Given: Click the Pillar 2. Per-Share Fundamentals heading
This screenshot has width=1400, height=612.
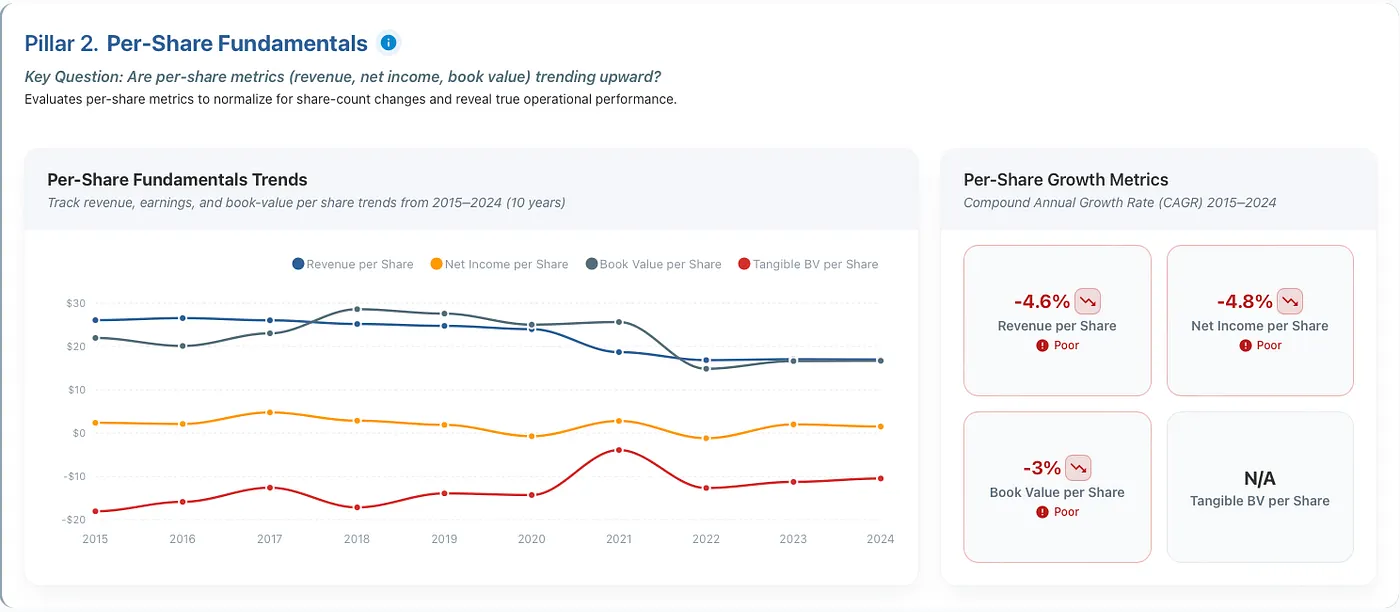Looking at the screenshot, I should point(196,43).
